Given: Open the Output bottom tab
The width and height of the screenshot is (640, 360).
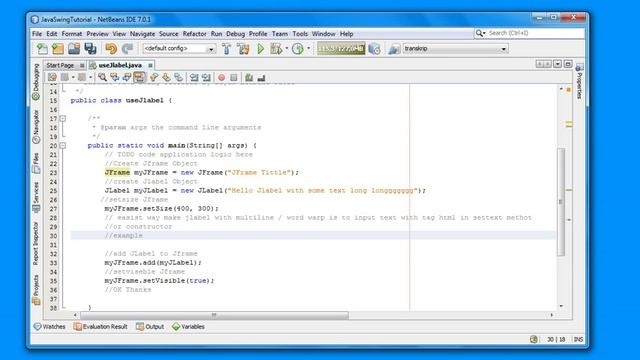Looking at the screenshot, I should (150, 327).
